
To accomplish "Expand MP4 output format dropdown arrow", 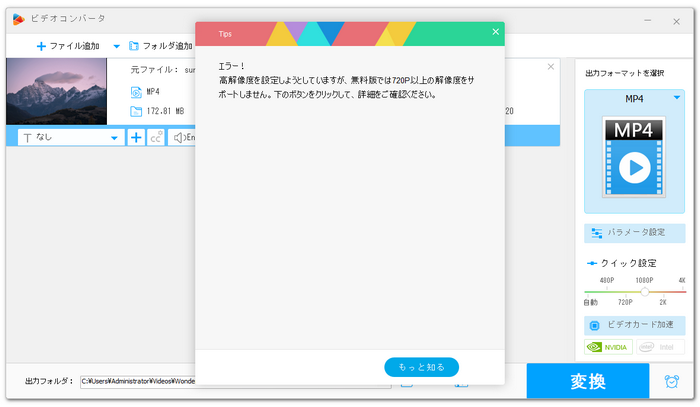I will [x=677, y=97].
